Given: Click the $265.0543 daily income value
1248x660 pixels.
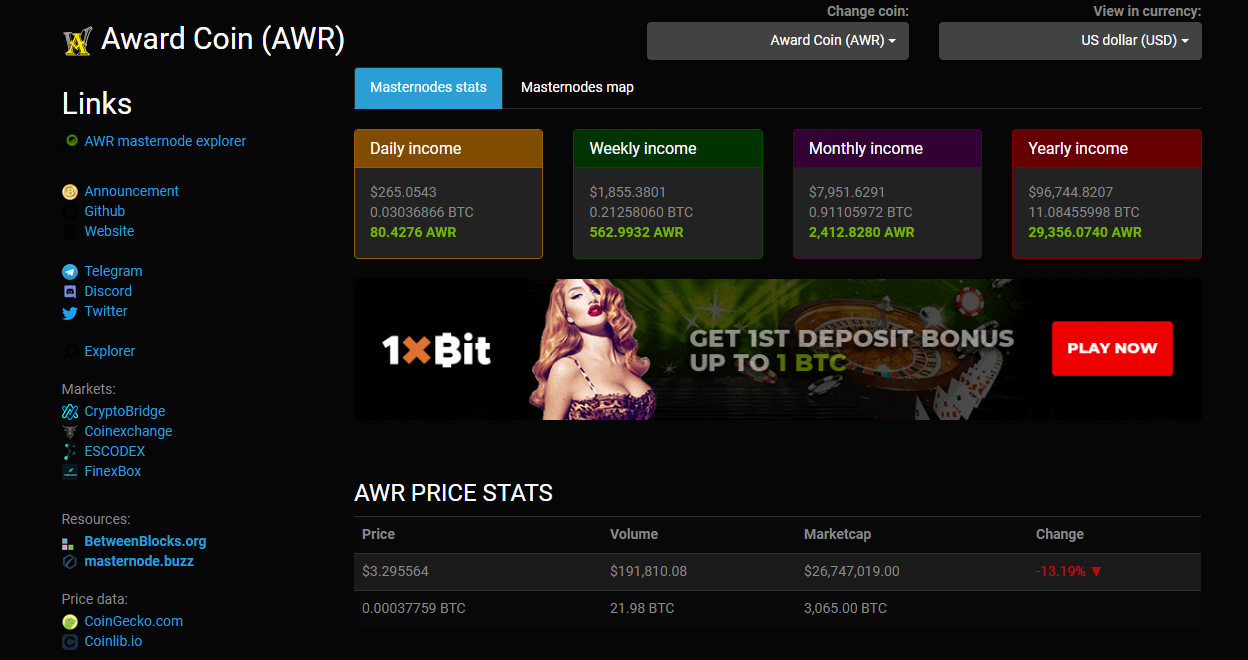Looking at the screenshot, I should [403, 192].
